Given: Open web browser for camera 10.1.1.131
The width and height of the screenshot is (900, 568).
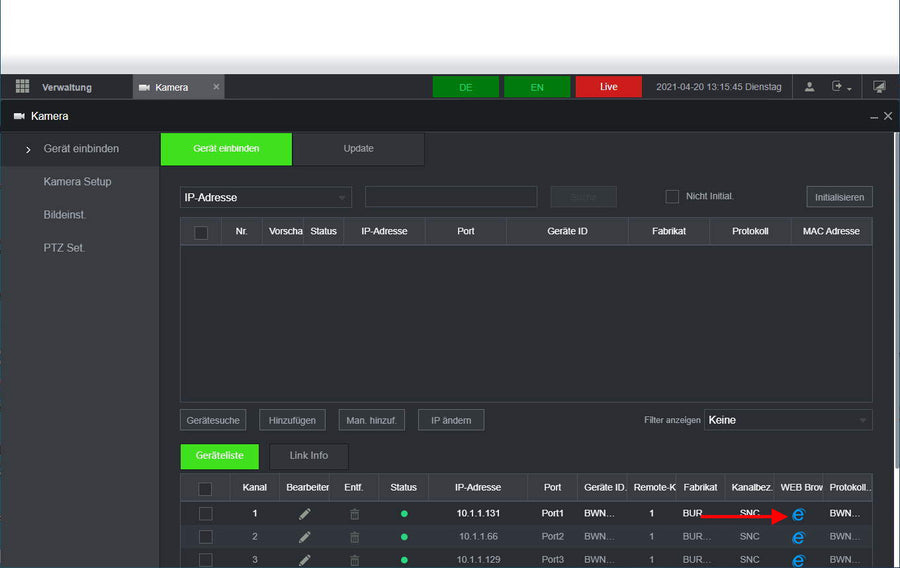Looking at the screenshot, I should 798,514.
